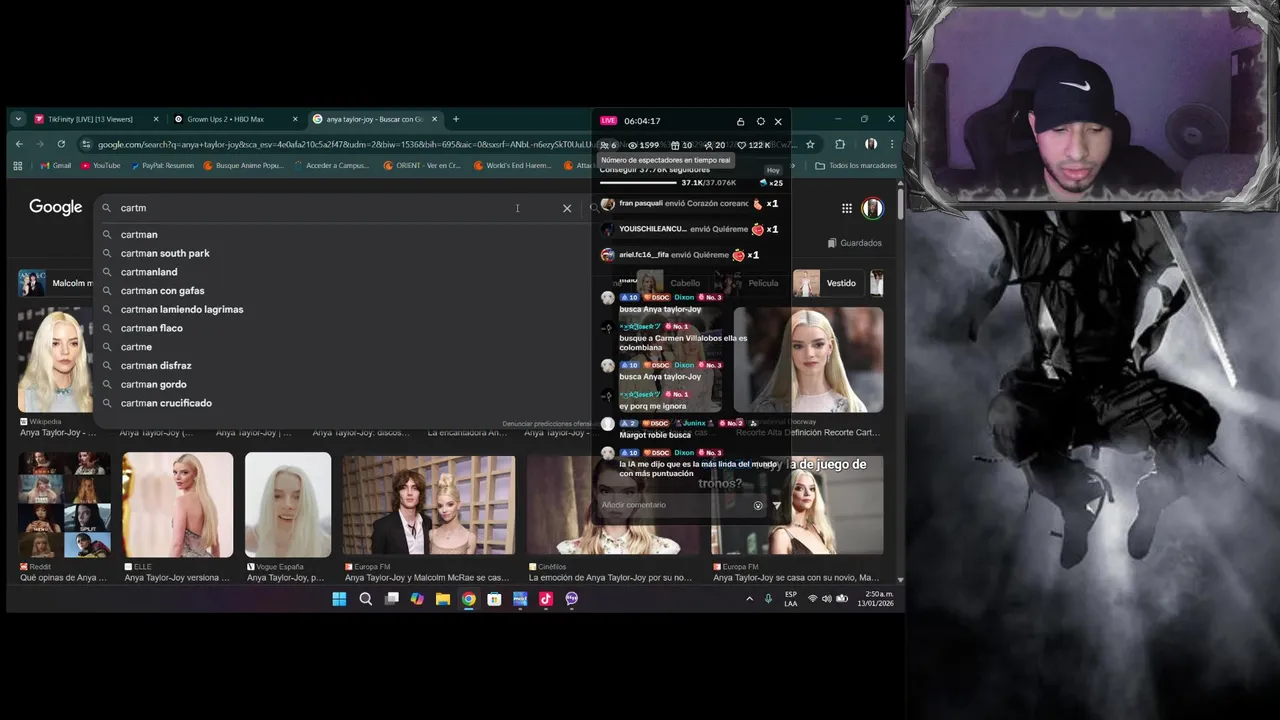This screenshot has width=1280, height=720.
Task: Open the Chrome three-dot menu
Action: 892,144
